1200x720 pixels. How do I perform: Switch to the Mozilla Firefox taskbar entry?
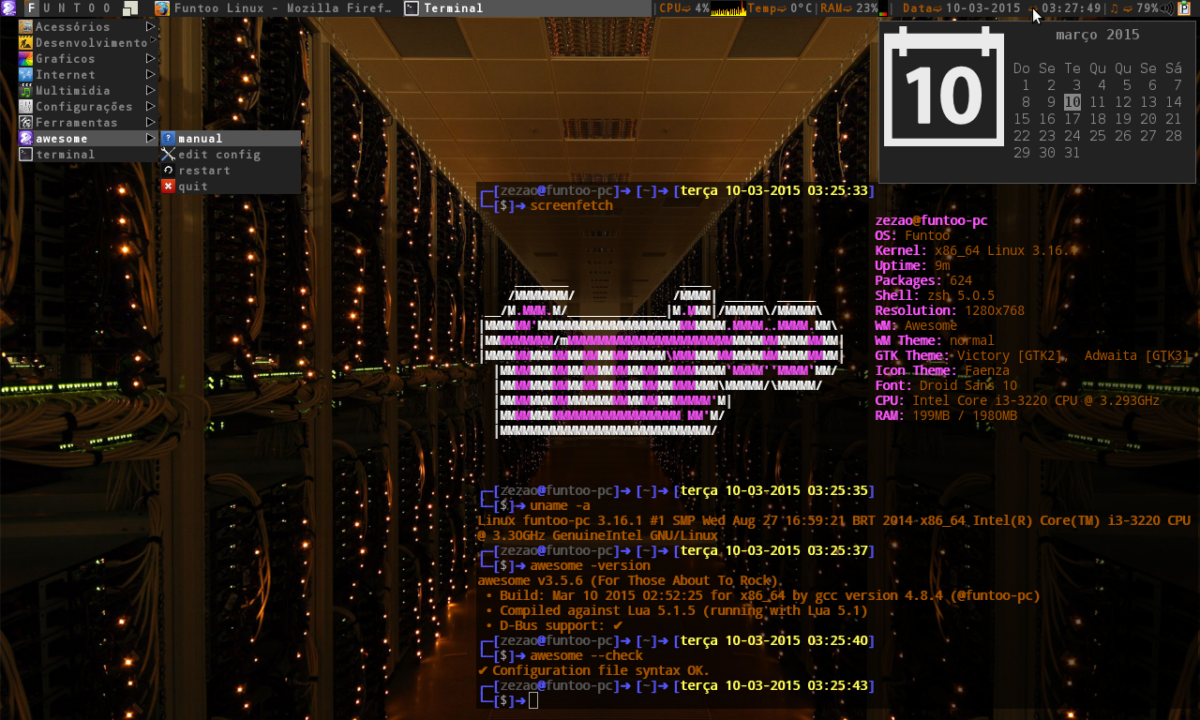275,8
